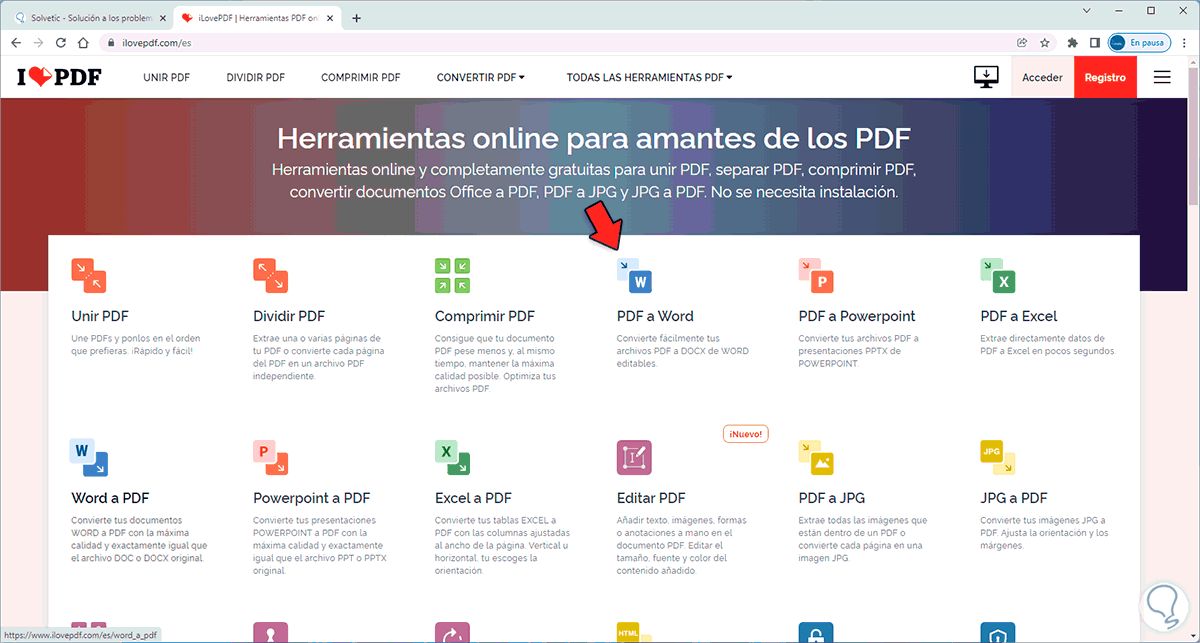The image size is (1200, 643).
Task: Select the Word a PDF tool icon
Action: coord(88,458)
